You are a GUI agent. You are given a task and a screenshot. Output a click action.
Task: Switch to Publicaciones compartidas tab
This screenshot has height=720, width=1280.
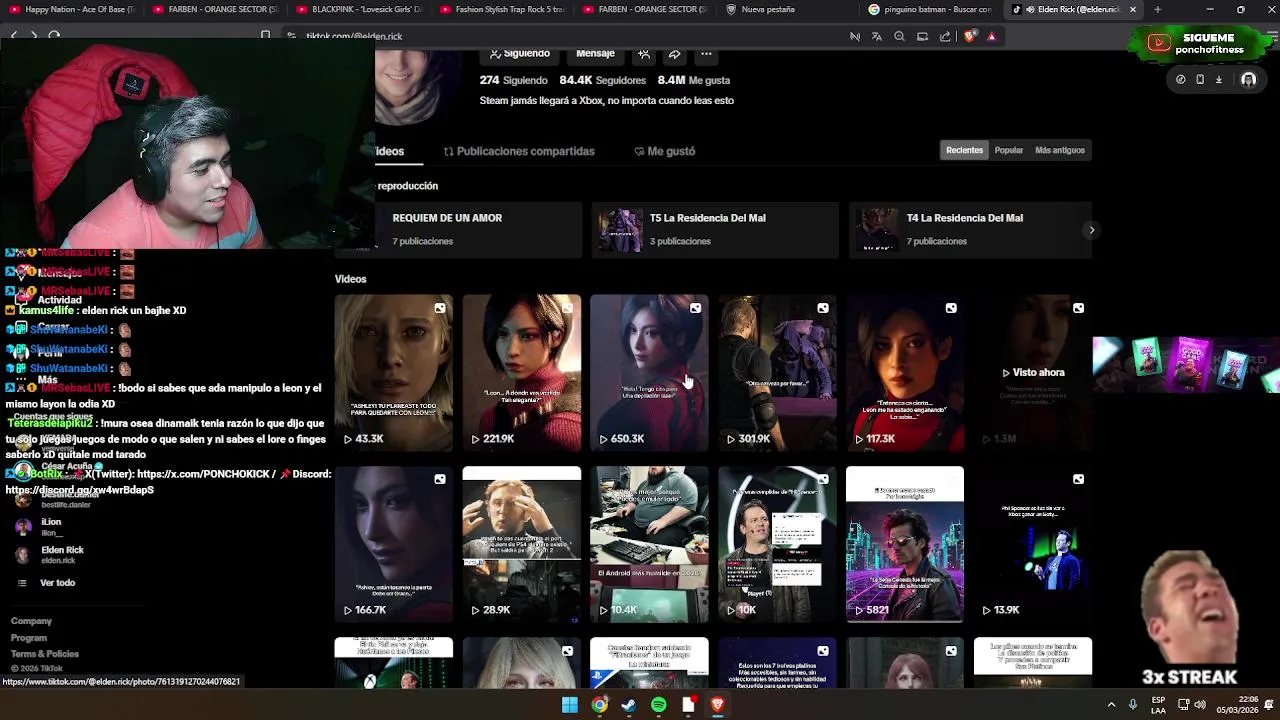coord(519,151)
